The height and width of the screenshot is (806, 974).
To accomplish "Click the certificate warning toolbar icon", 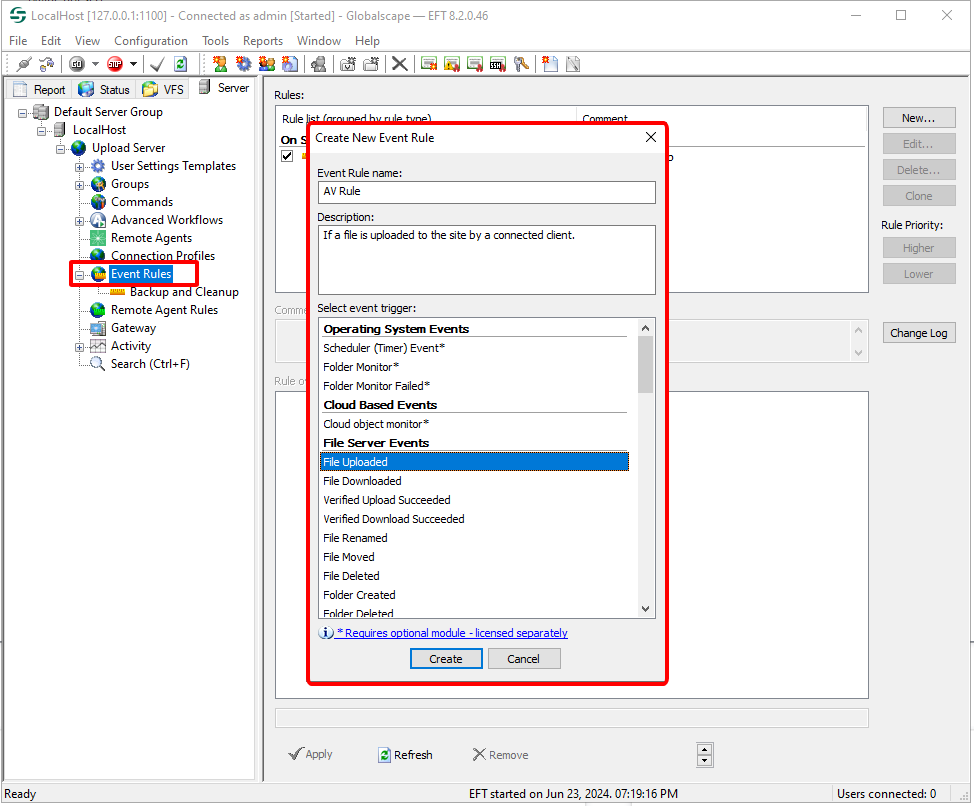I will [452, 64].
